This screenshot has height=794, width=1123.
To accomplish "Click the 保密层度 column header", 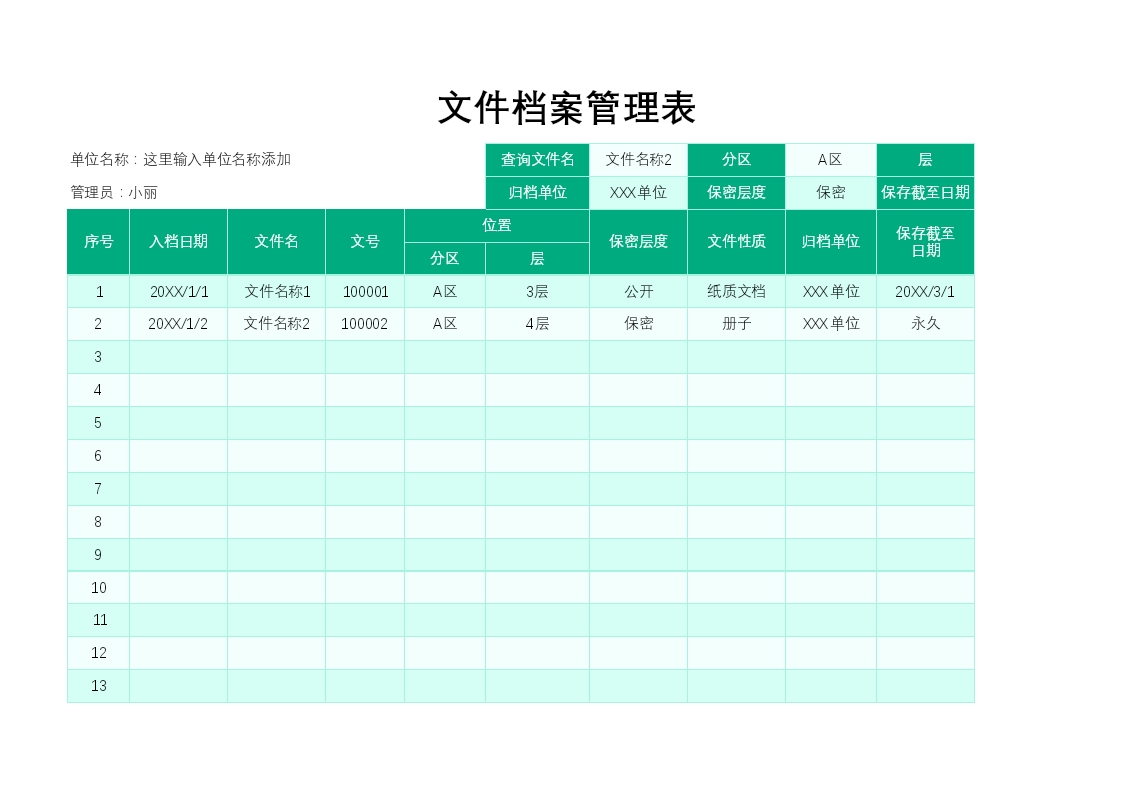I will (638, 242).
